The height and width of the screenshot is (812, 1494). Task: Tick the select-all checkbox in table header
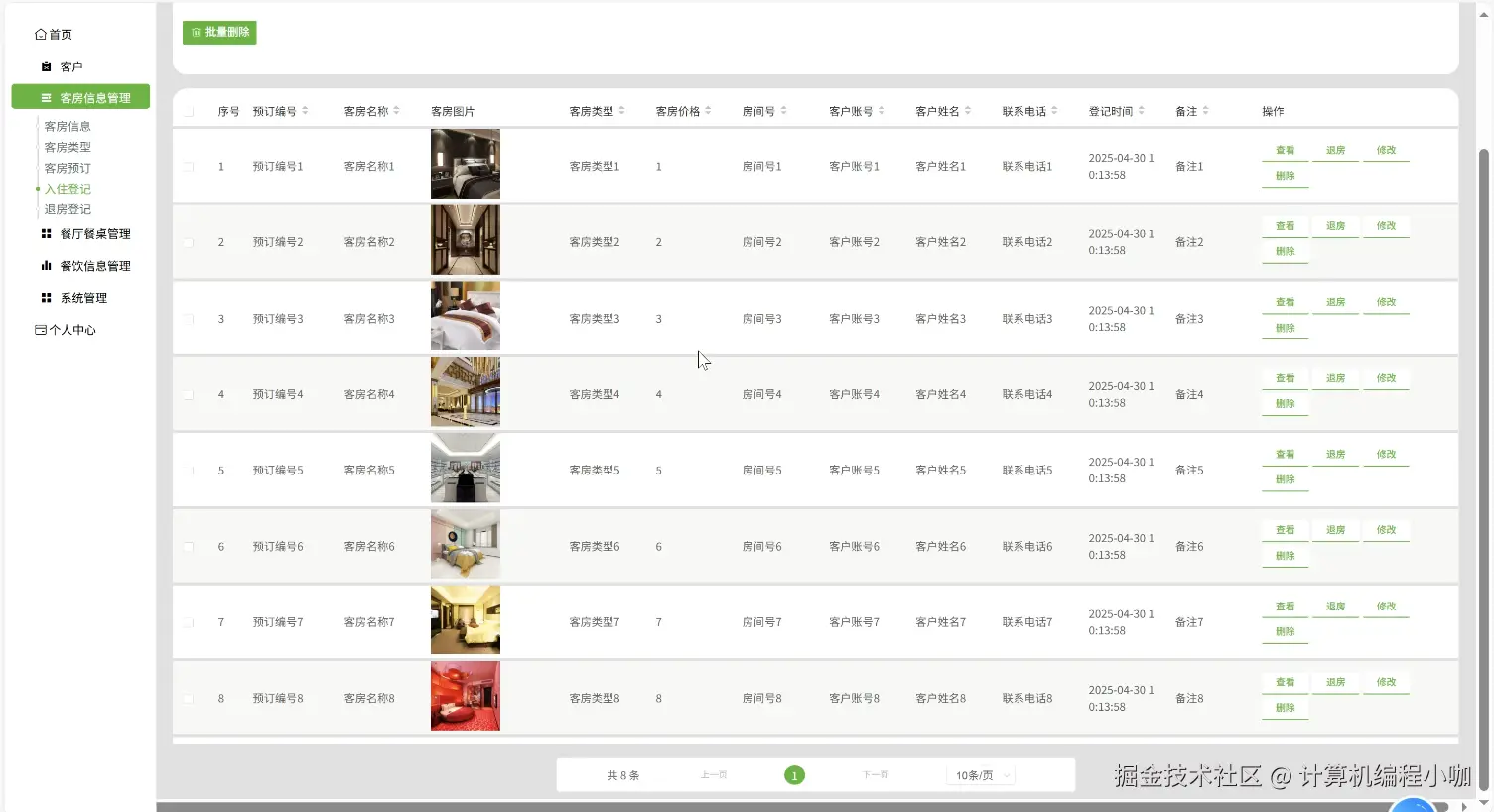click(x=188, y=112)
